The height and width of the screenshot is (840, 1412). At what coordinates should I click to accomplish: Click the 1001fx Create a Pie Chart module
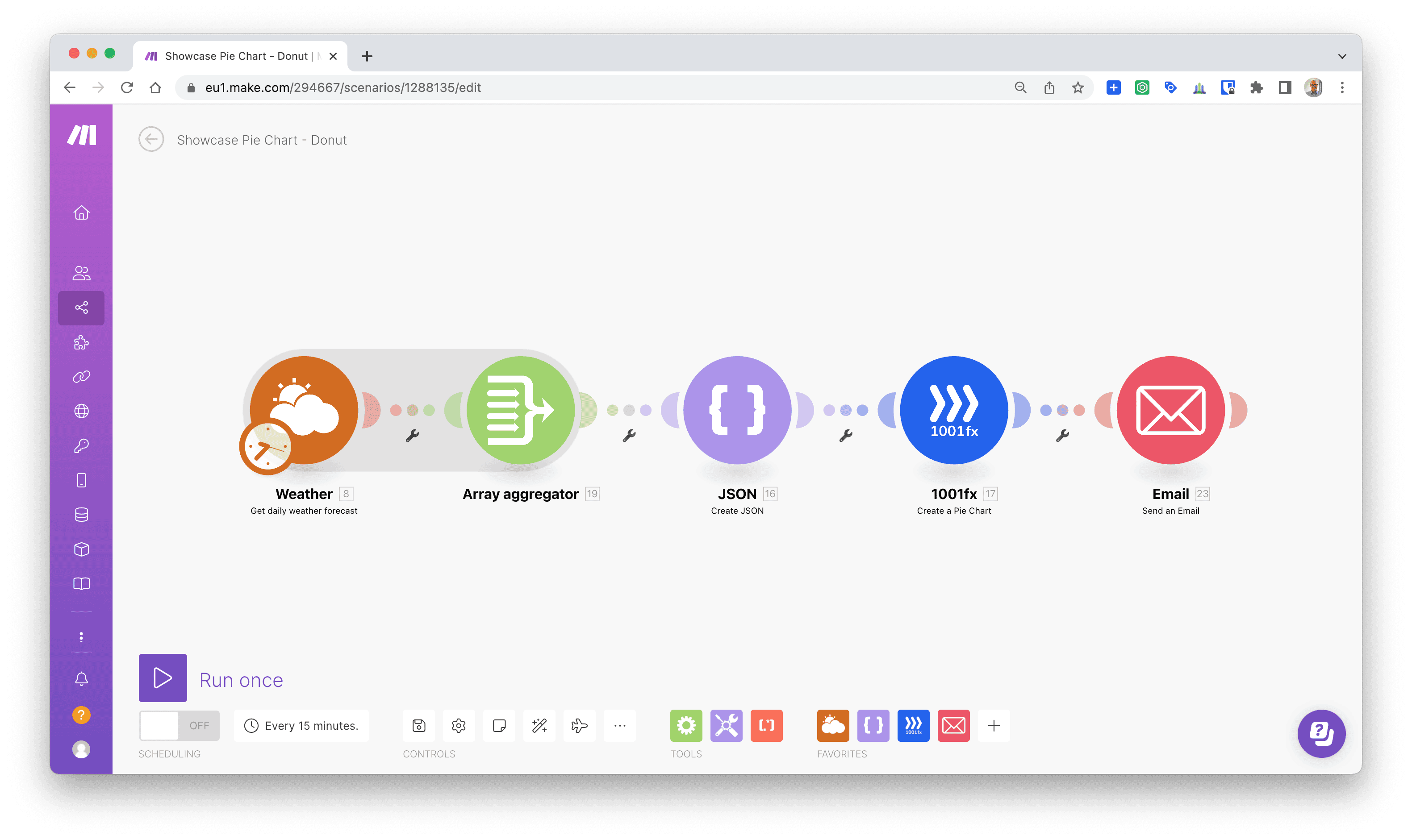tap(953, 410)
